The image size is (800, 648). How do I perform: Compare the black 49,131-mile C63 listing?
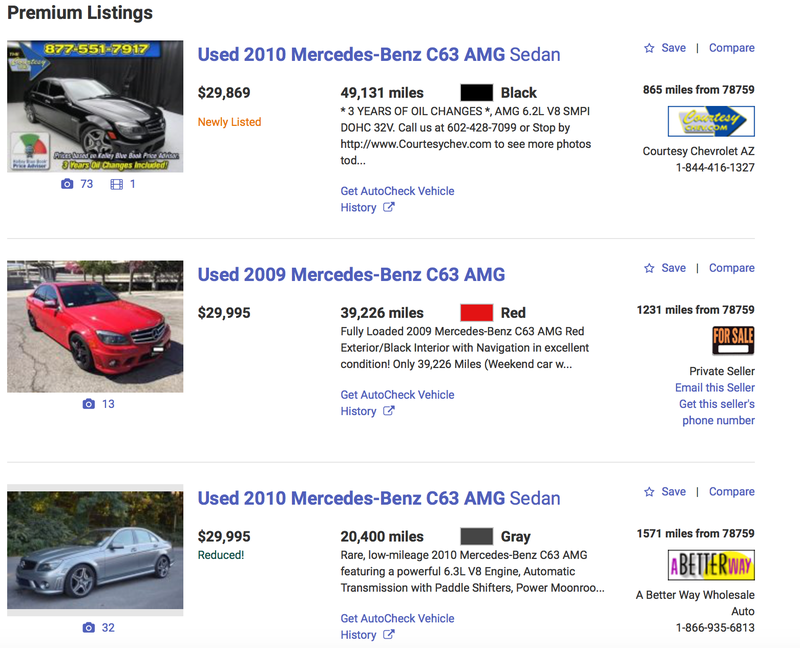point(732,48)
